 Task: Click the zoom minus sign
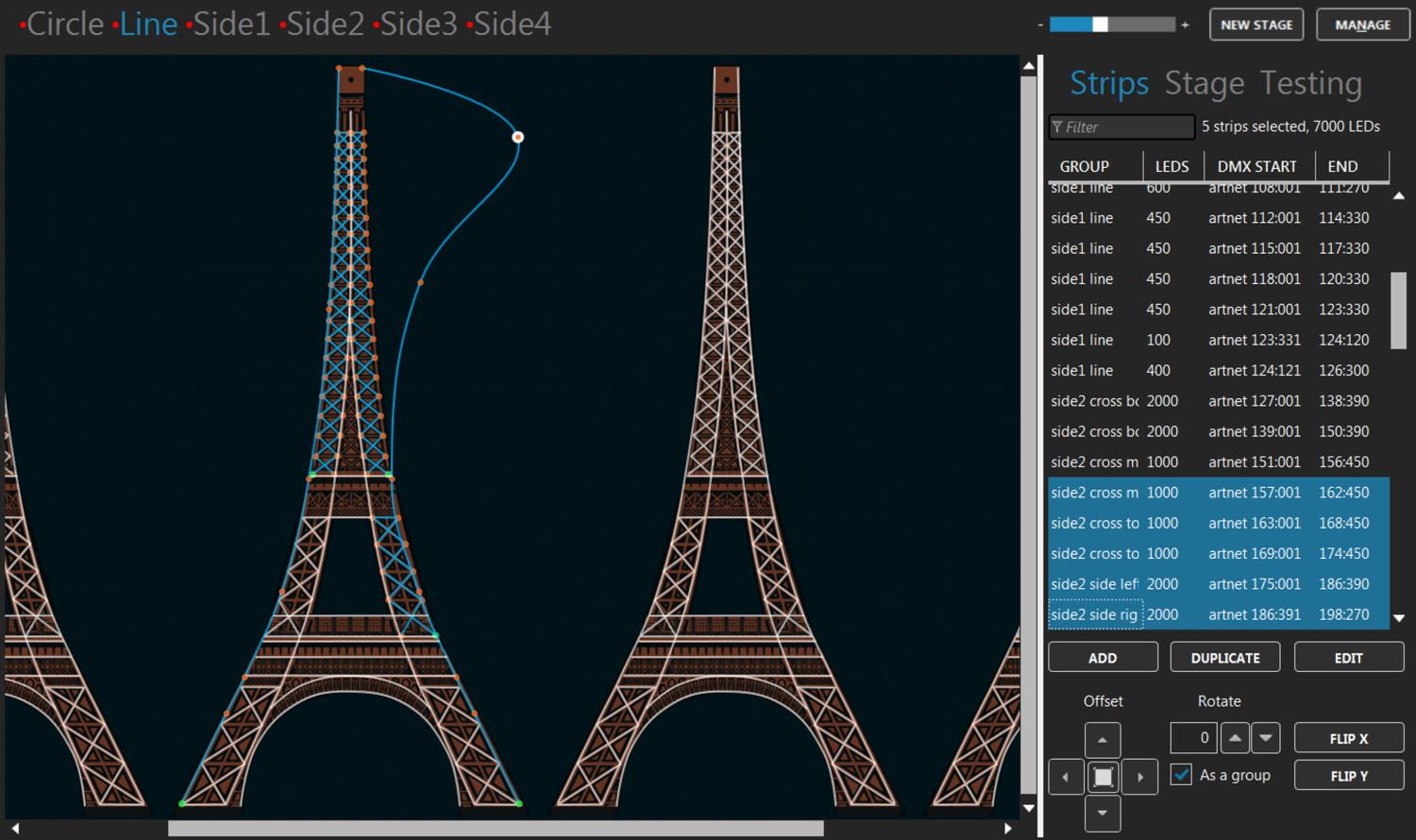click(1040, 25)
